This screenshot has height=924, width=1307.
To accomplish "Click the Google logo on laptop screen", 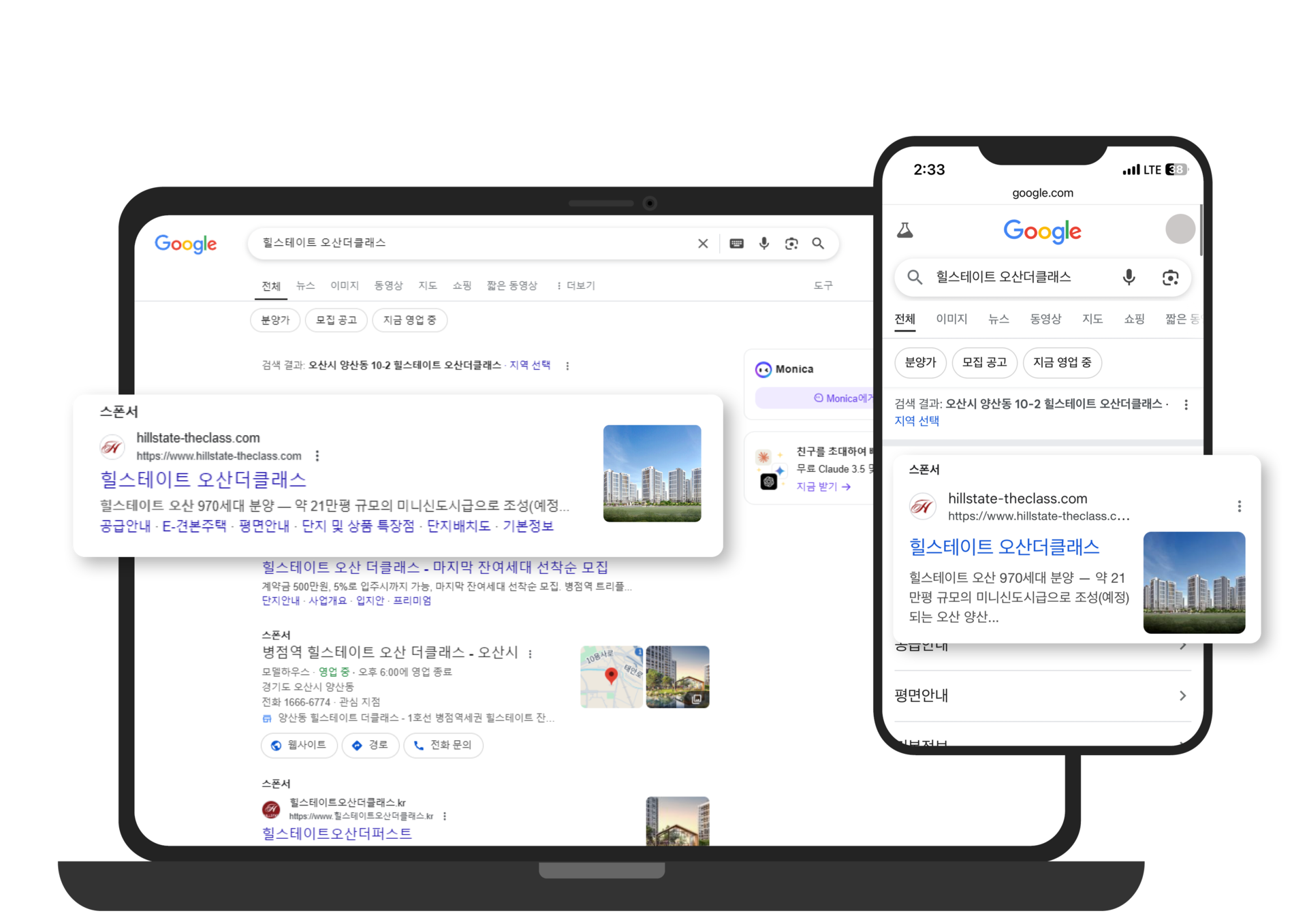I will 185,244.
